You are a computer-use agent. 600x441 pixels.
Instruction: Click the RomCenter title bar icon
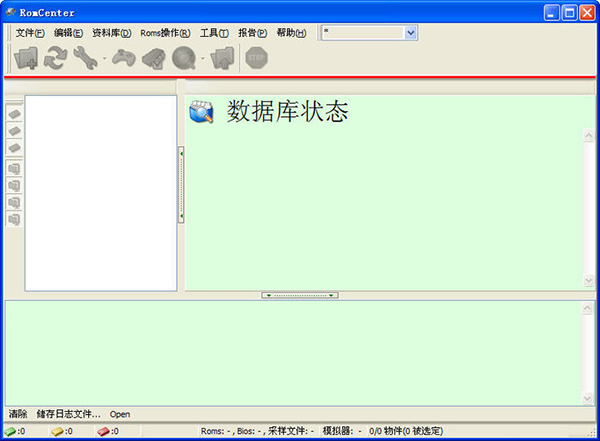(x=11, y=13)
